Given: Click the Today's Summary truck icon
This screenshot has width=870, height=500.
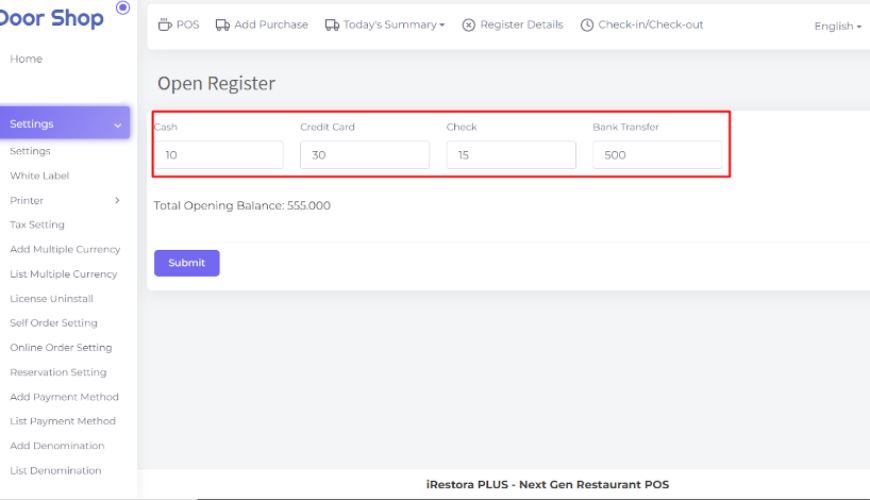Looking at the screenshot, I should click(x=332, y=25).
